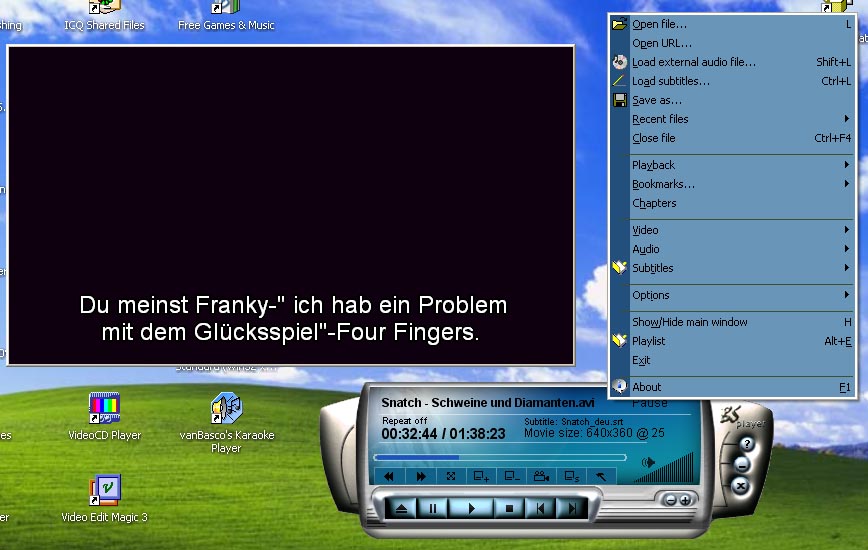
Task: Click the next track button
Action: pyautogui.click(x=572, y=508)
